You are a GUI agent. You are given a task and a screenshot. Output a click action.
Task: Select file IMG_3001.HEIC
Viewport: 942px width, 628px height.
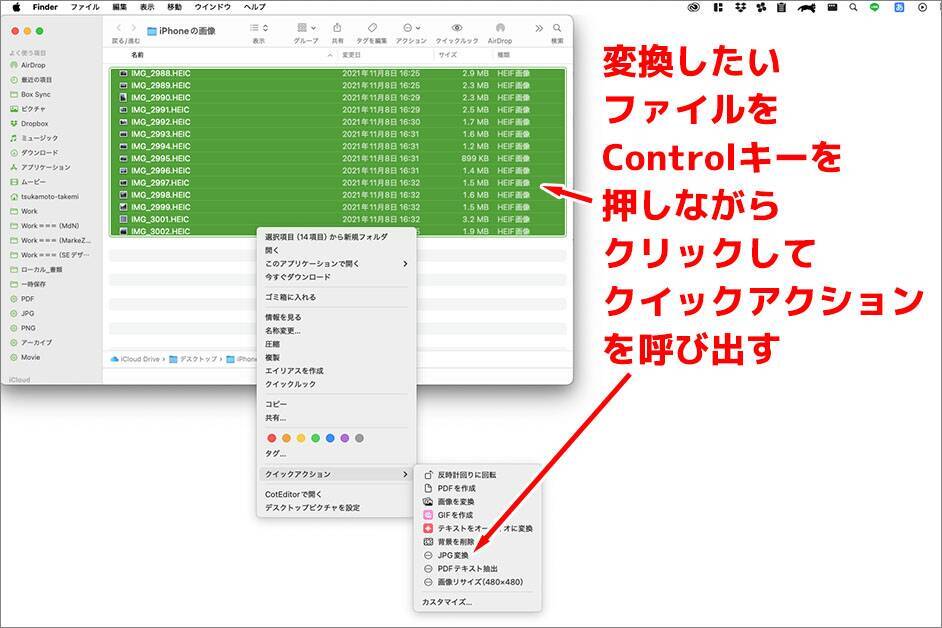338,219
